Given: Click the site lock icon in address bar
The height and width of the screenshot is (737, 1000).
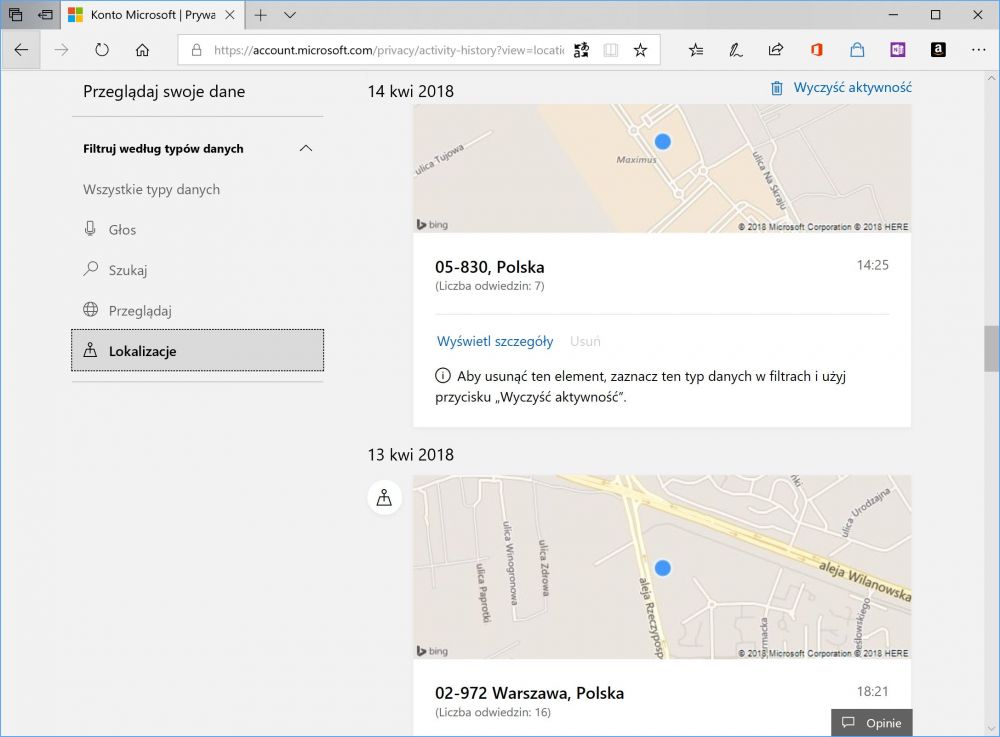Looking at the screenshot, I should 196,50.
